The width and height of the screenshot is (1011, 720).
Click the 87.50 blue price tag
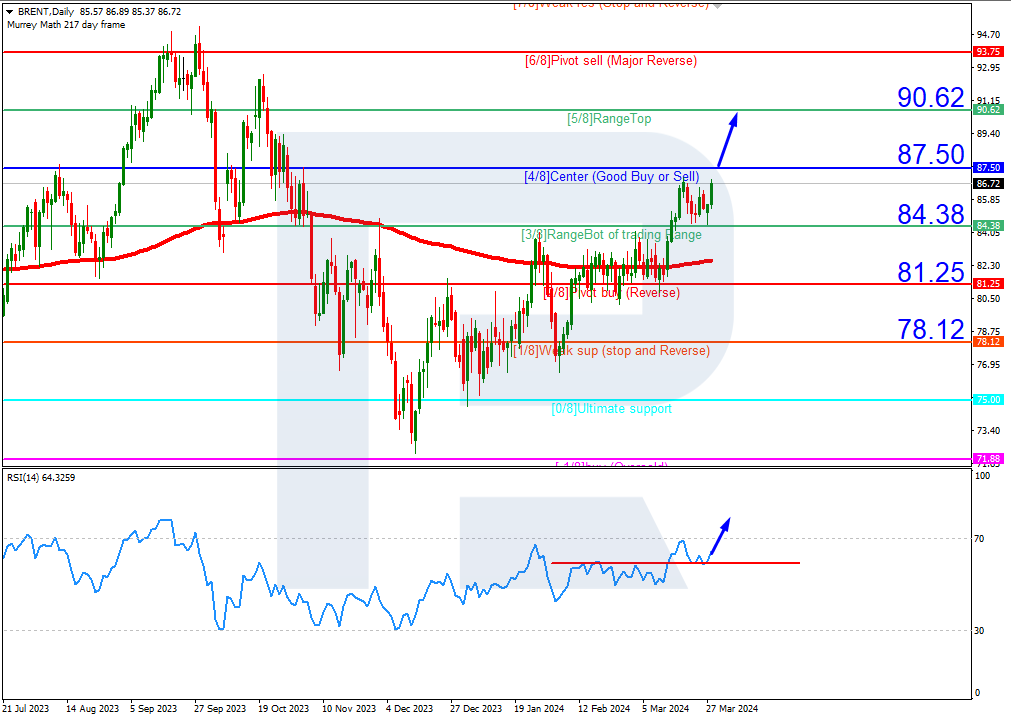click(988, 168)
